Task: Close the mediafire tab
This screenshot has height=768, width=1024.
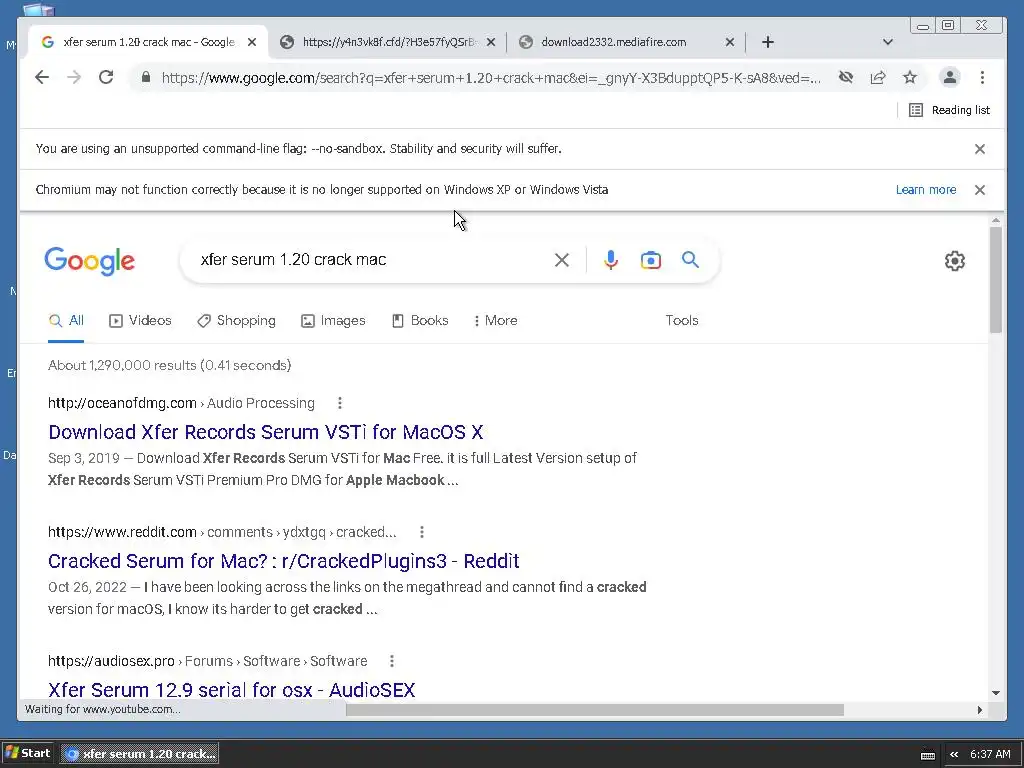Action: 730,42
